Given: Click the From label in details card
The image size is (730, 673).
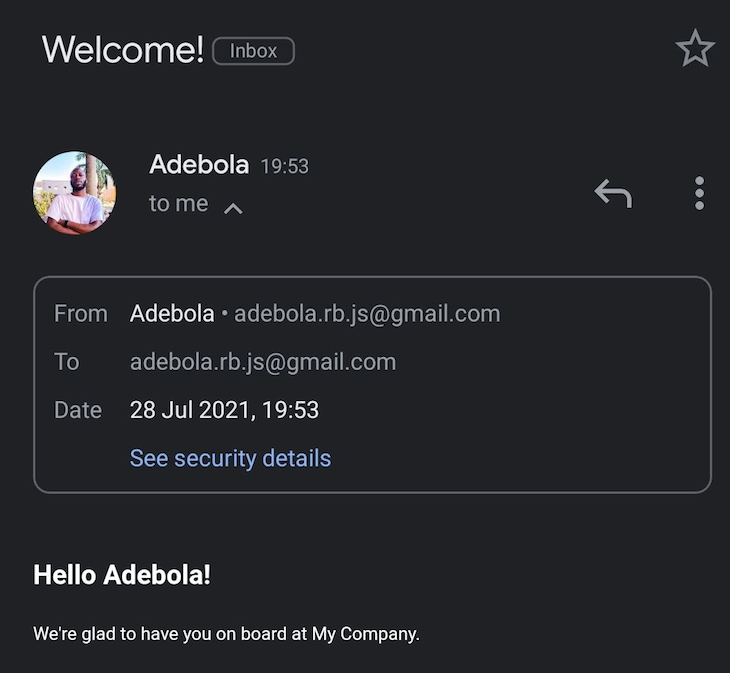Looking at the screenshot, I should pyautogui.click(x=81, y=314).
